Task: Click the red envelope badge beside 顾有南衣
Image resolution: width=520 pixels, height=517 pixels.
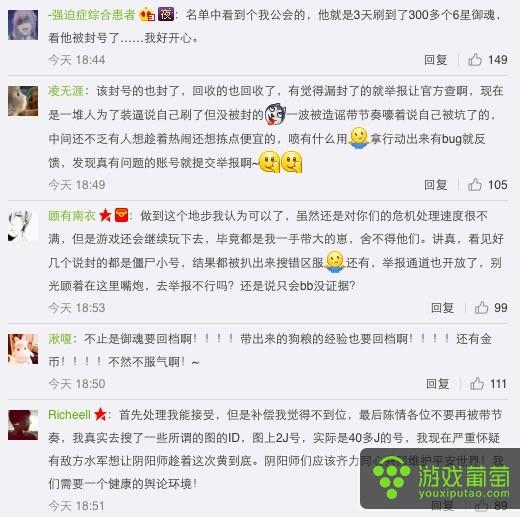Action: 121,215
